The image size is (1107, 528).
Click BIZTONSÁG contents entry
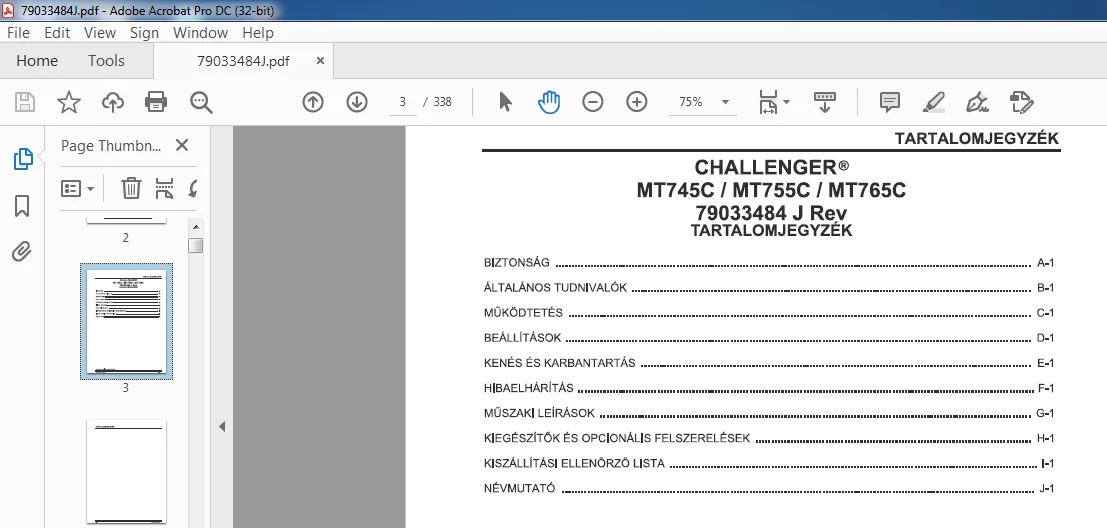click(x=768, y=263)
